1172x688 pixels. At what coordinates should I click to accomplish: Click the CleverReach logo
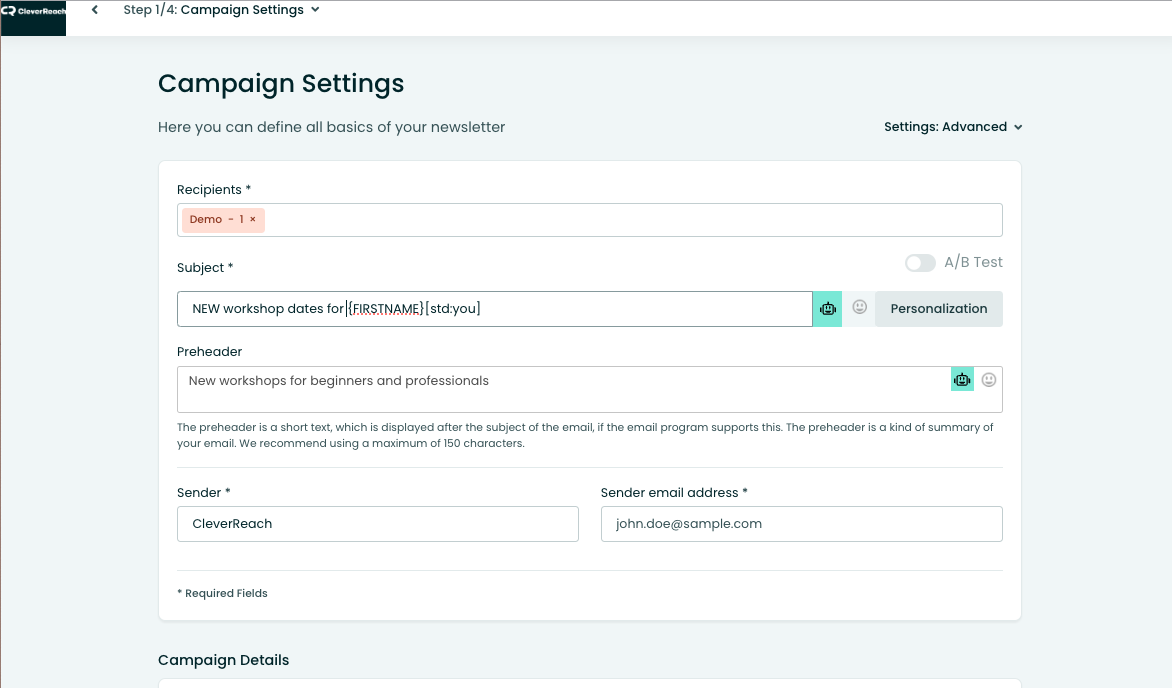pyautogui.click(x=33, y=11)
